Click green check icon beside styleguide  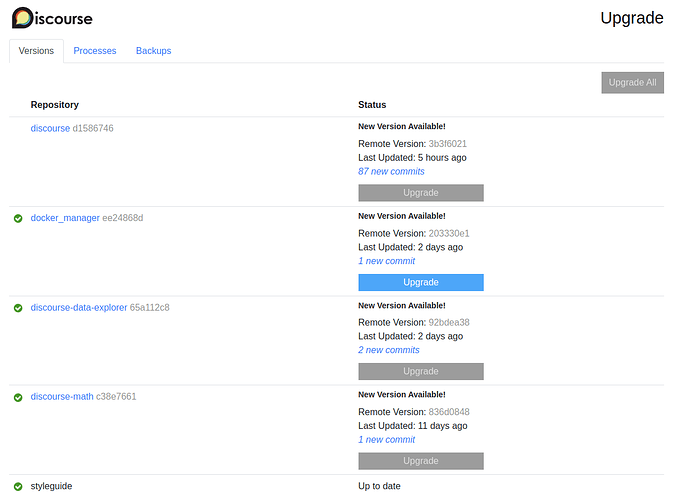(x=18, y=486)
